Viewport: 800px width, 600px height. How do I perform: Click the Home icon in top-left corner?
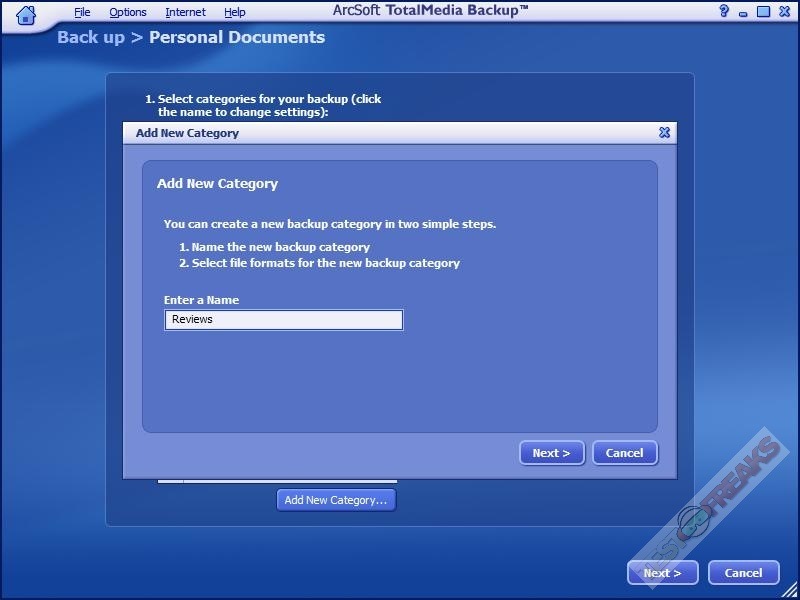27,14
